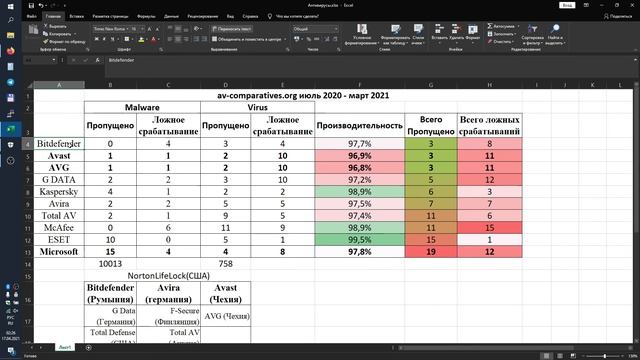Click the percent style icon

309,39
